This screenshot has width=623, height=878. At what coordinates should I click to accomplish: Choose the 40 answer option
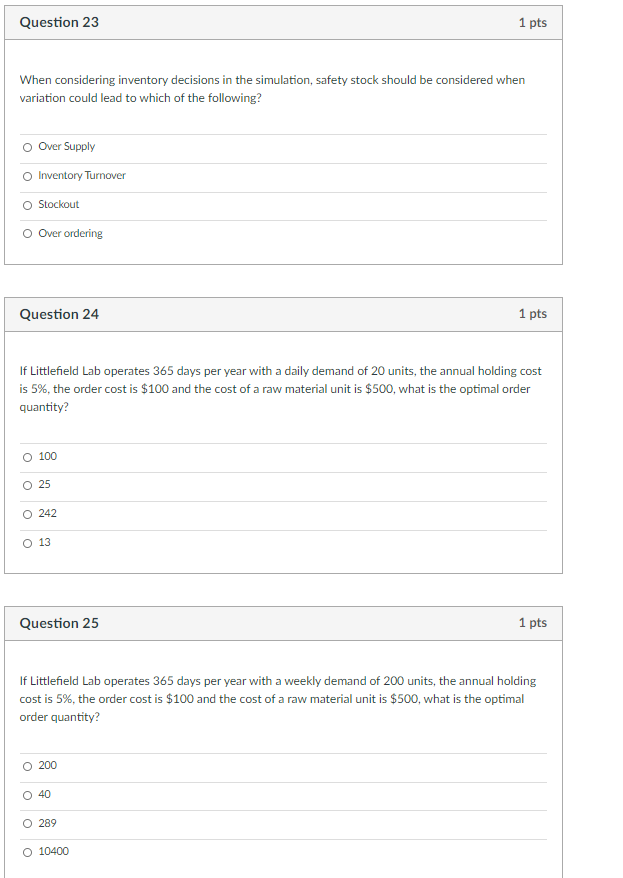pyautogui.click(x=27, y=795)
